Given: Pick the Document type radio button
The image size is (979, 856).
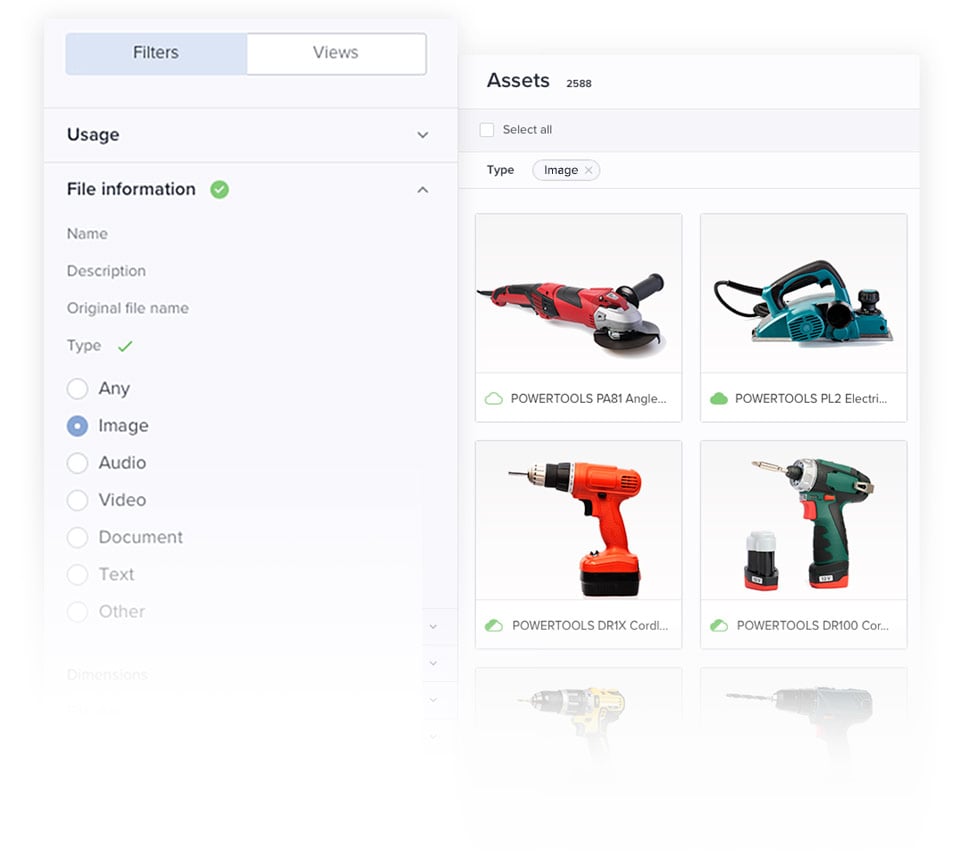Looking at the screenshot, I should pyautogui.click(x=77, y=537).
